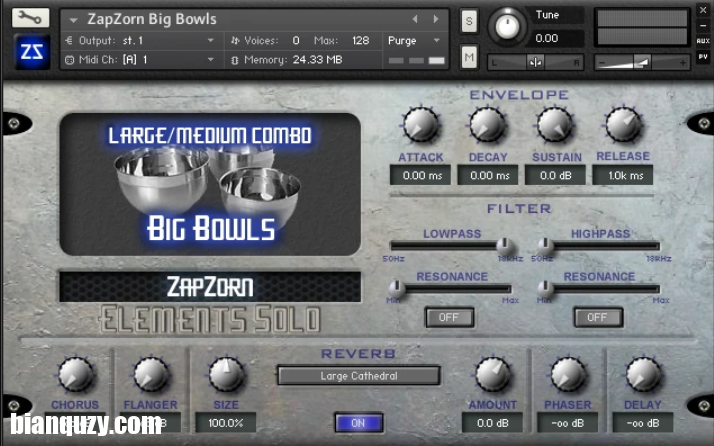The height and width of the screenshot is (446, 714).
Task: Click the Release 1.0k ms value box
Action: (x=622, y=175)
